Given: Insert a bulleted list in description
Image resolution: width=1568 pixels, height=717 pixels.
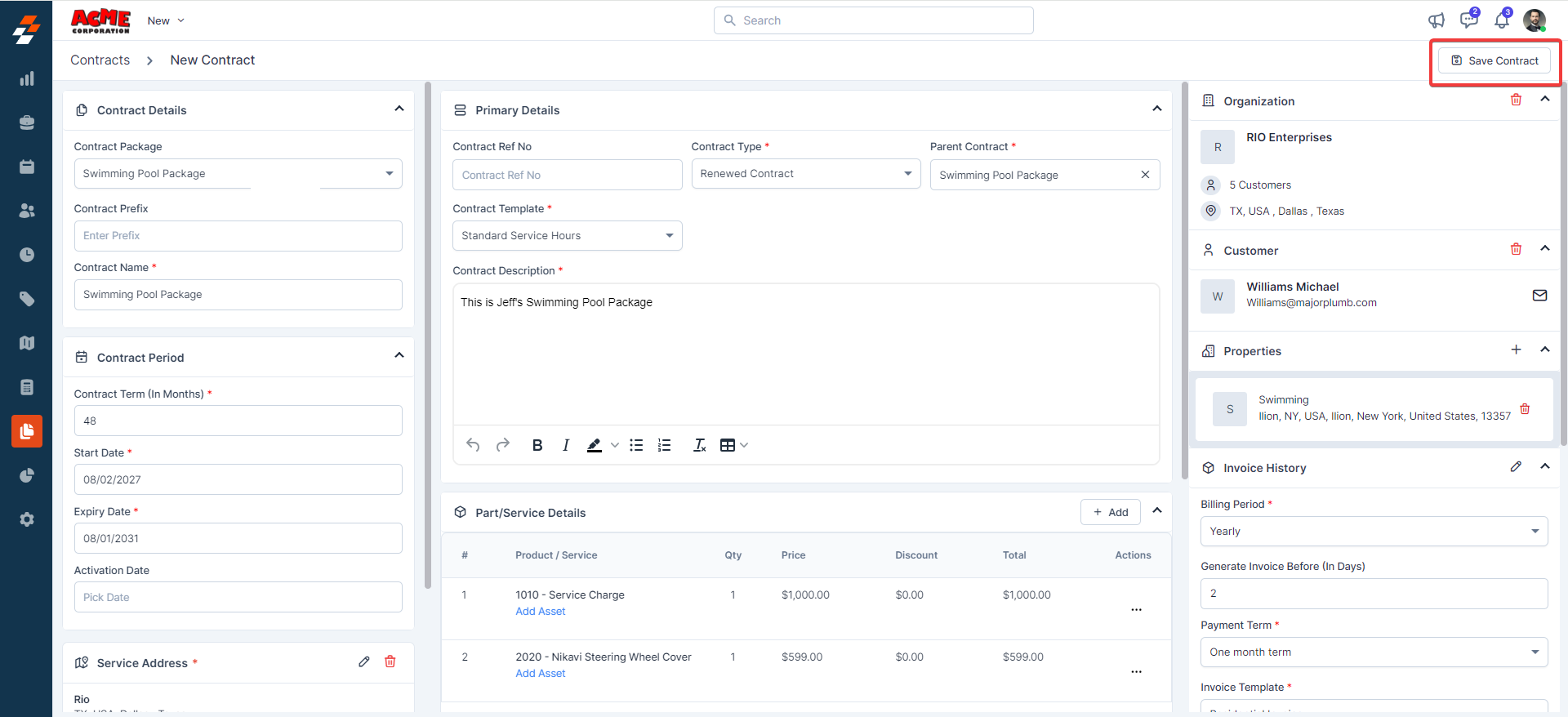Looking at the screenshot, I should (x=636, y=445).
